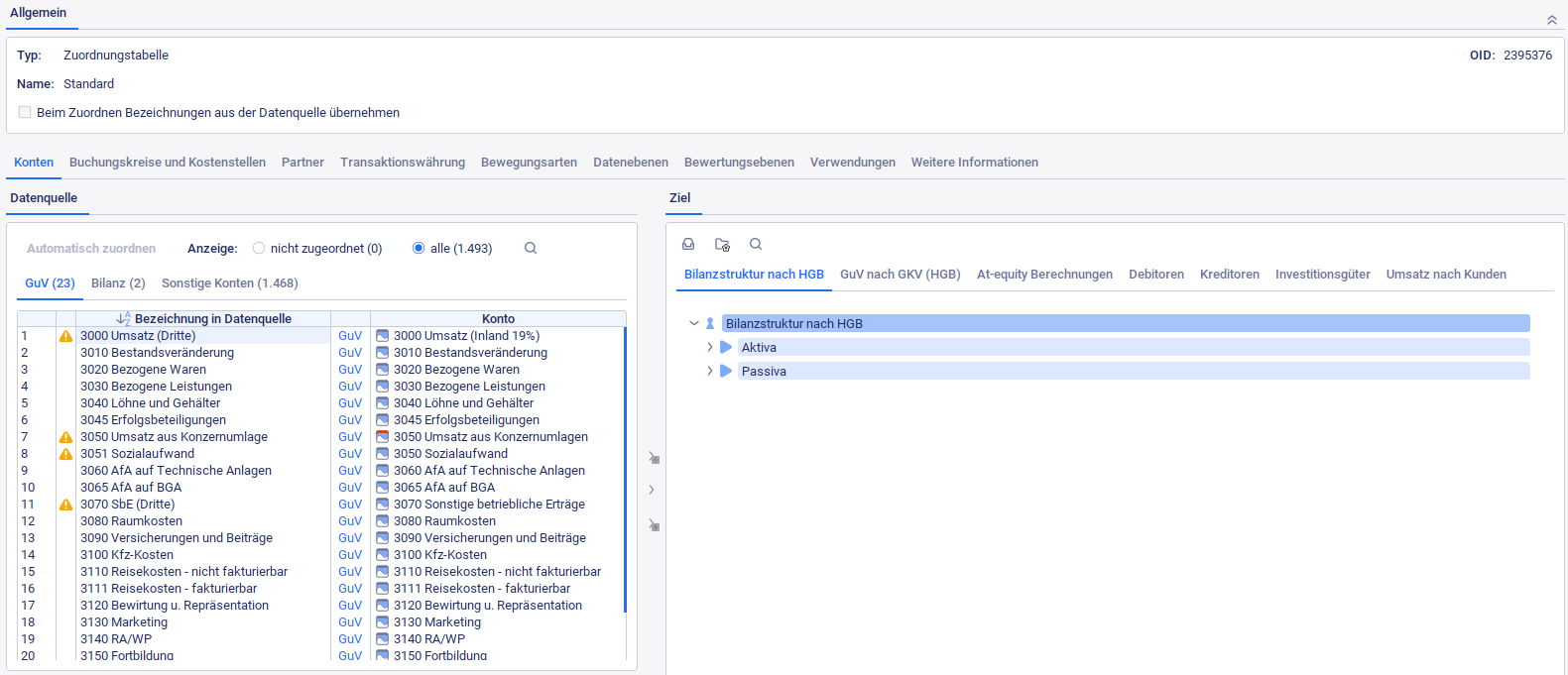Enable 'Beim Zuordnen Bezeichnungen aus der Datenquelle übernehmen' checkbox
The height and width of the screenshot is (675, 1568).
coord(25,112)
